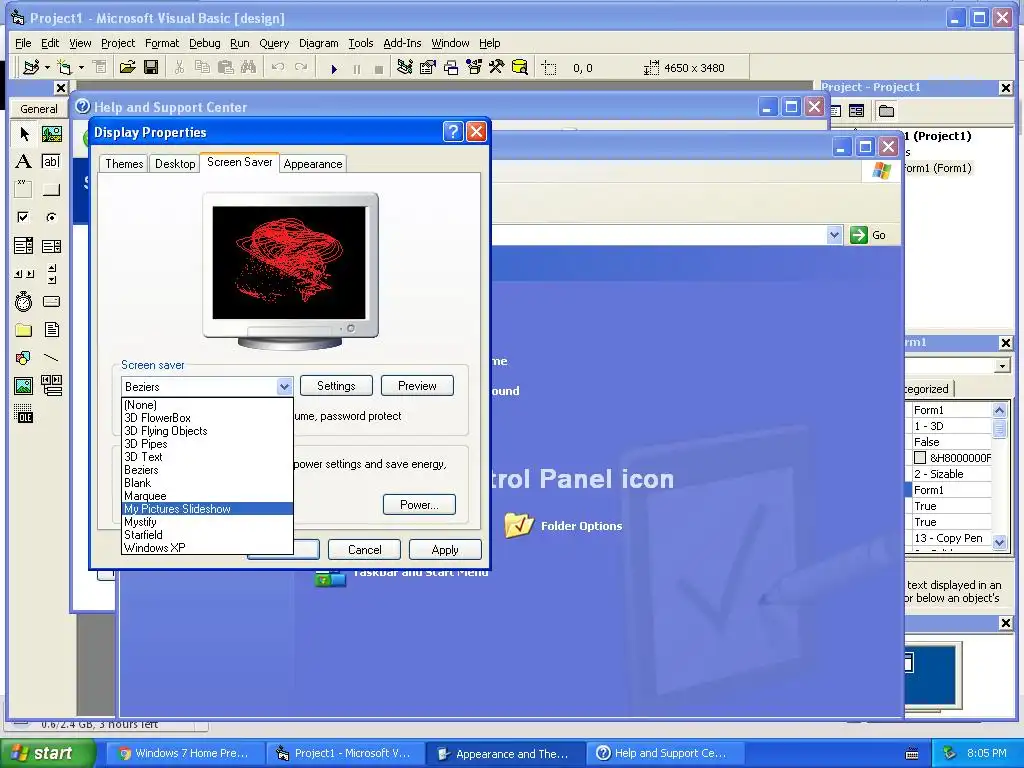
Task: Select the Line control tool
Action: pyautogui.click(x=52, y=358)
